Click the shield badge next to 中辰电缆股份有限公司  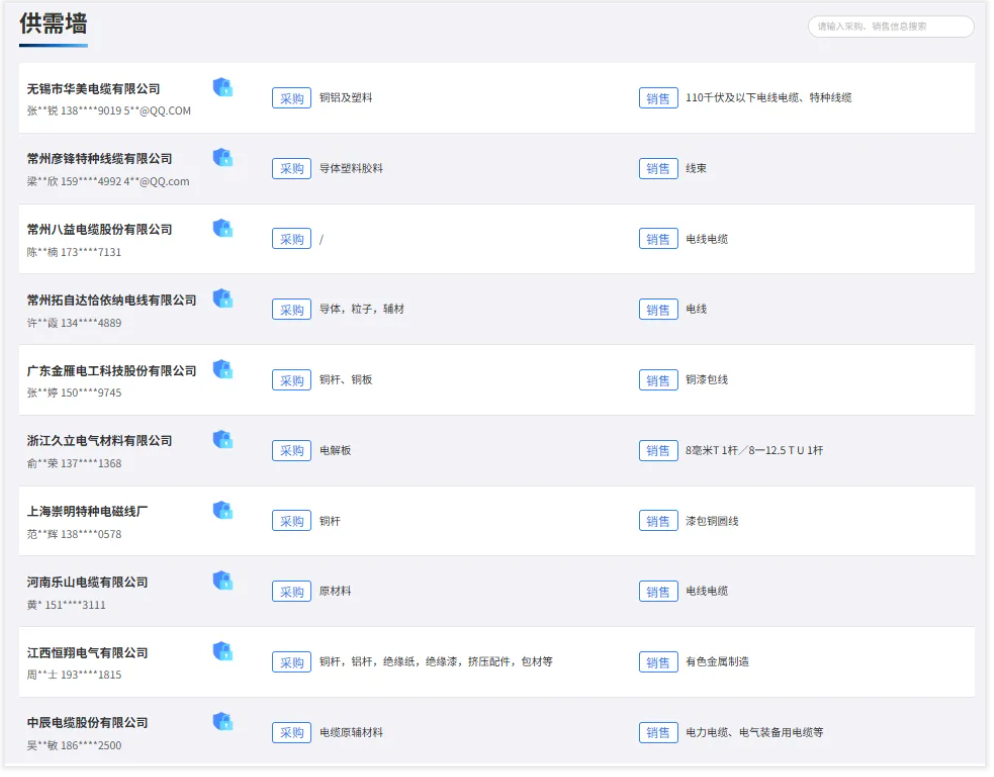[x=223, y=722]
